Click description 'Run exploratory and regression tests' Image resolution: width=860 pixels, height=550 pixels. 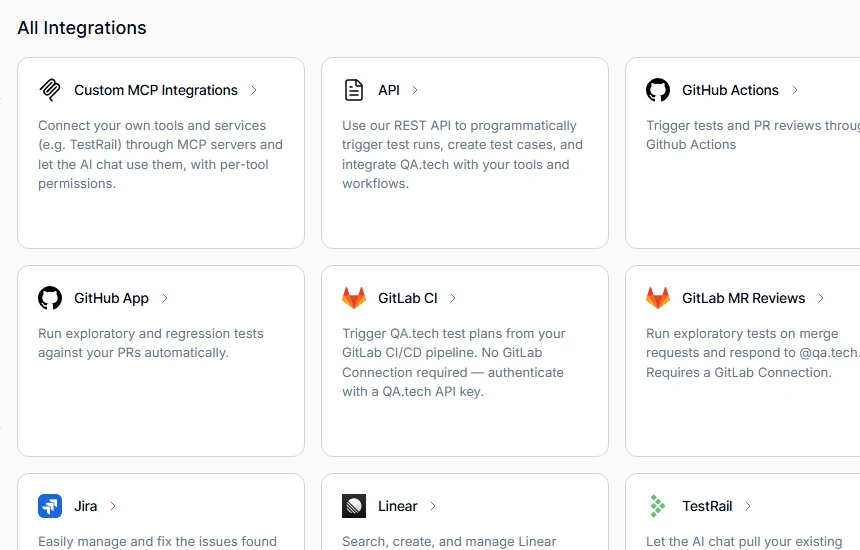click(x=151, y=333)
